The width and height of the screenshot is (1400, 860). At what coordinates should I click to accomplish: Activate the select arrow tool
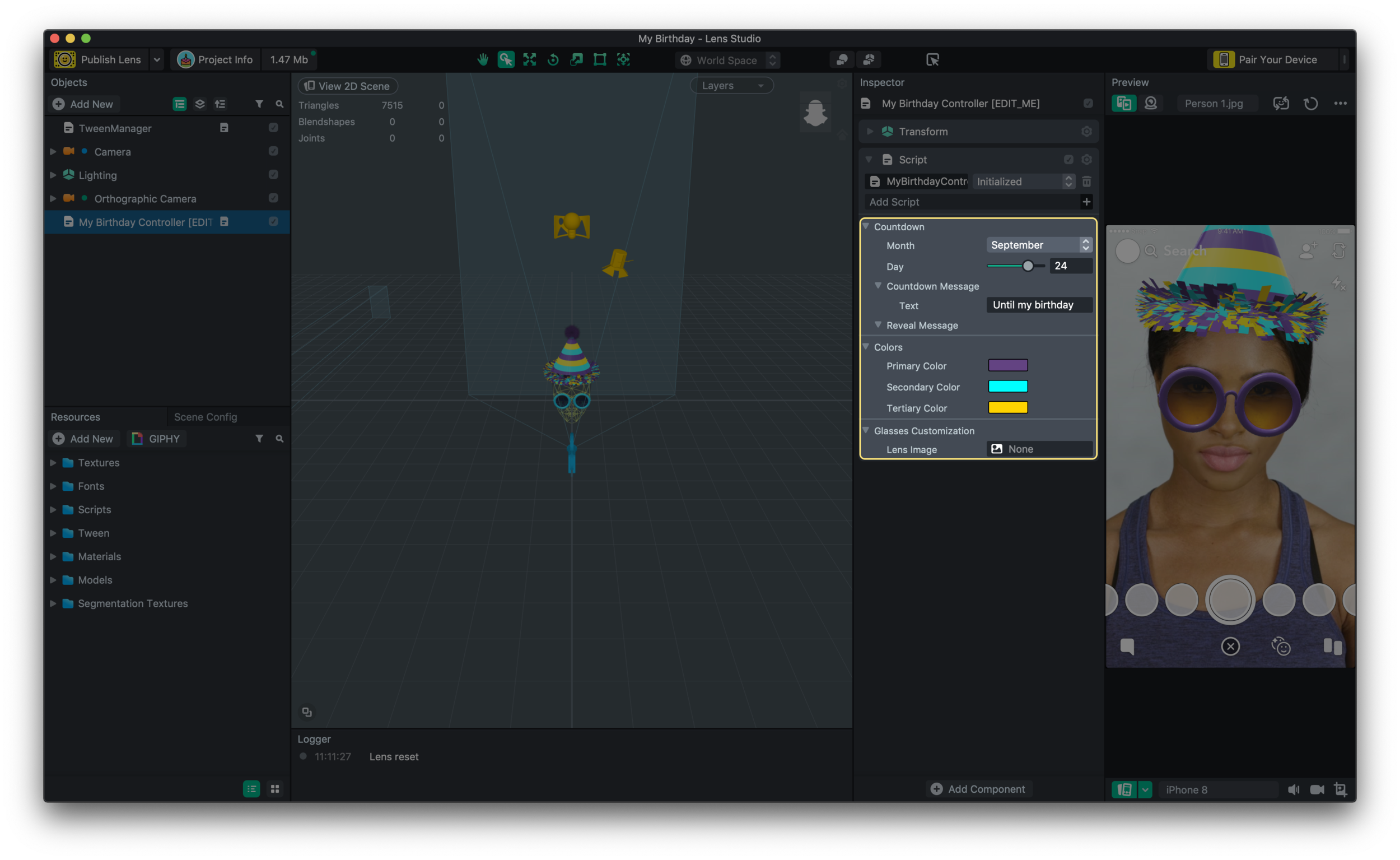point(506,60)
